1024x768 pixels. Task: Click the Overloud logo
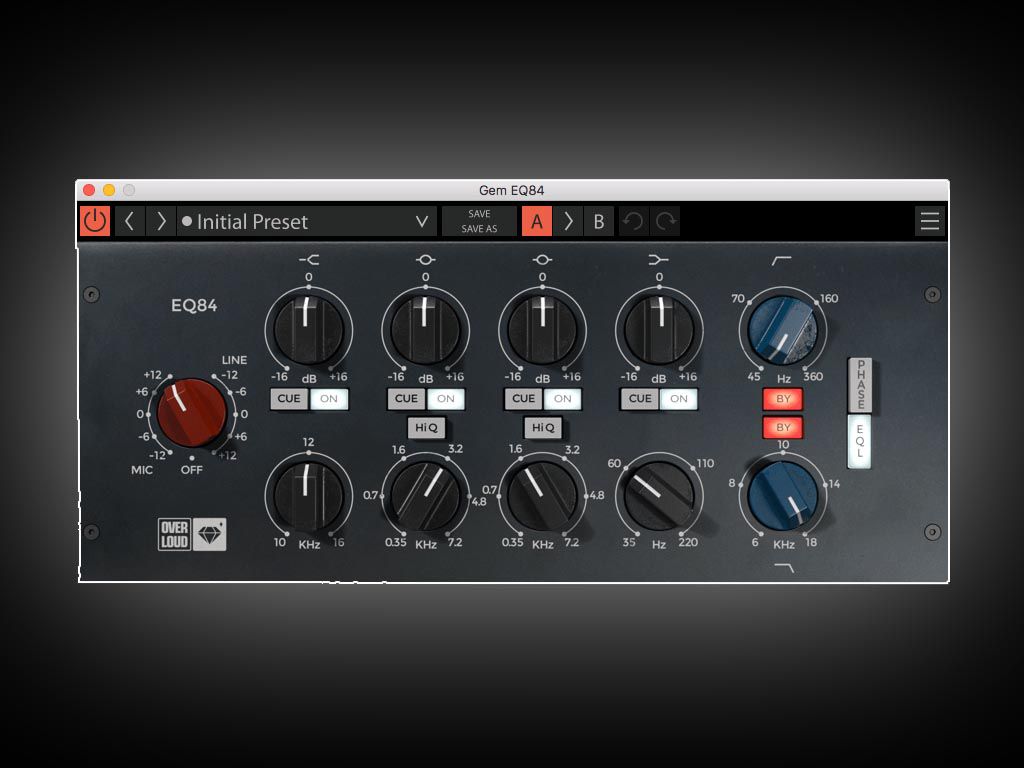[174, 535]
